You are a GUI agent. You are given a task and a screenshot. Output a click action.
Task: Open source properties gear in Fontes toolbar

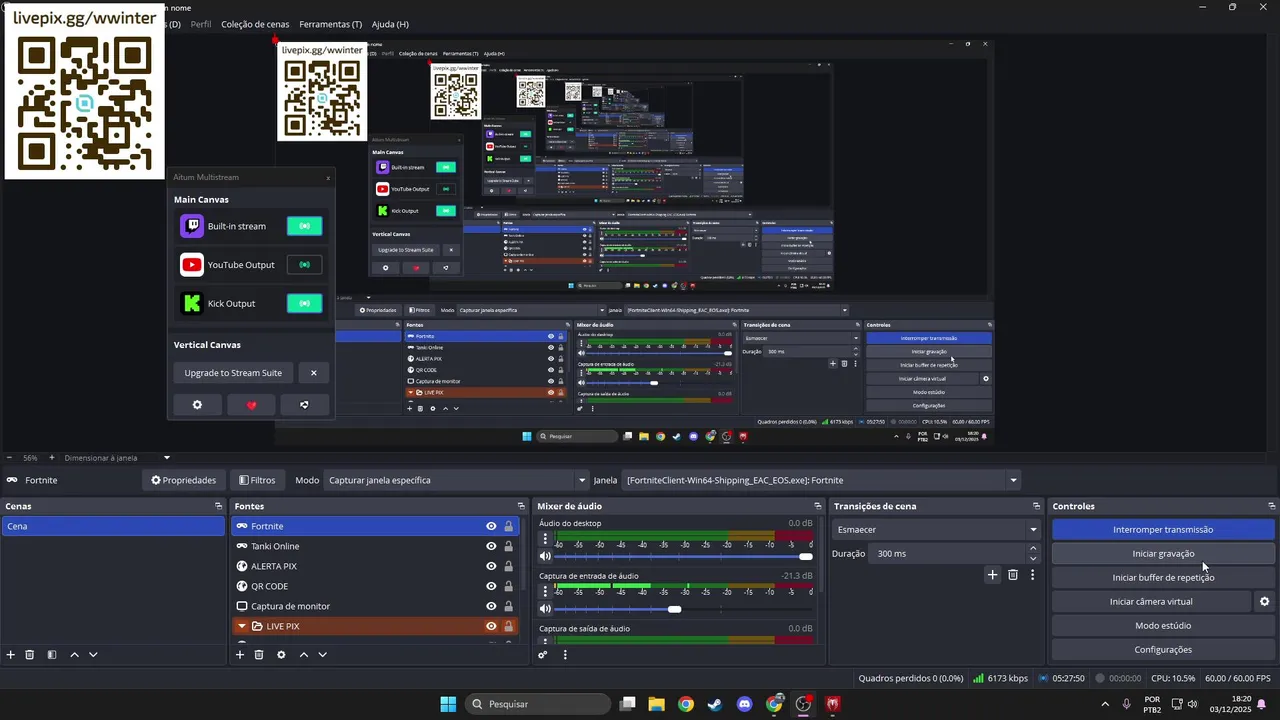281,655
